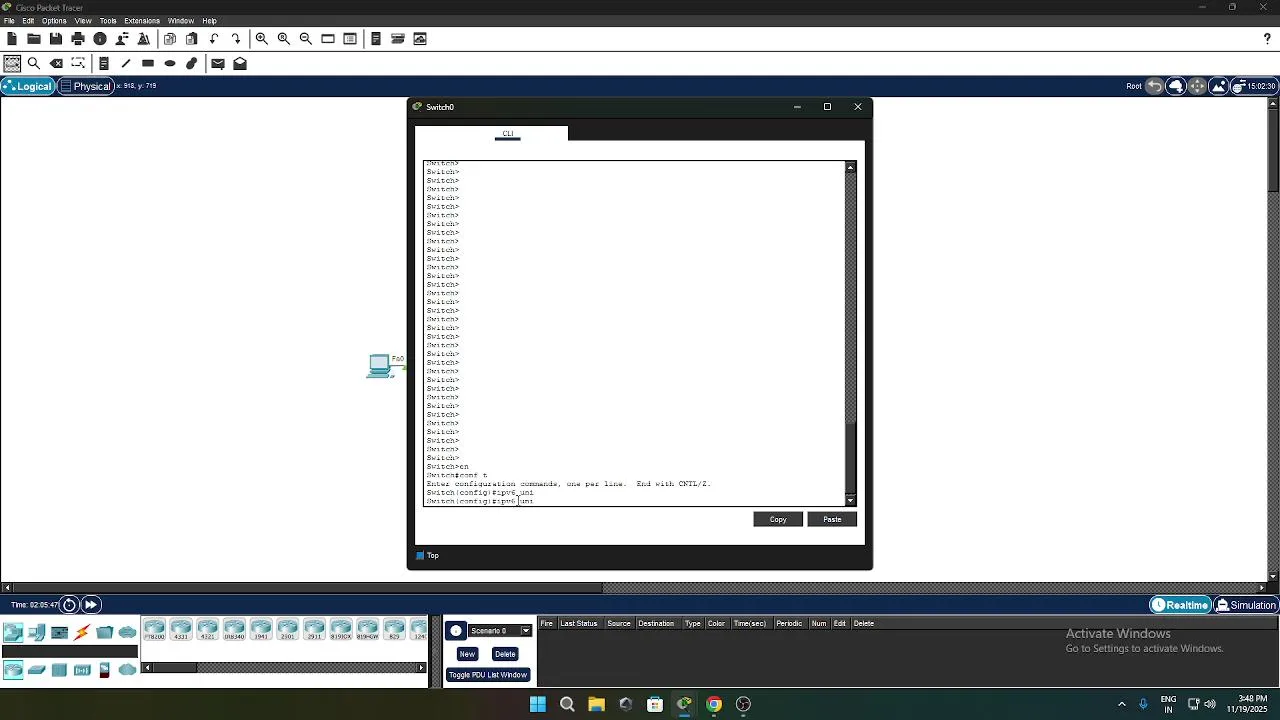This screenshot has width=1280, height=720.
Task: Add a complex PDU open envelope
Action: click(240, 63)
